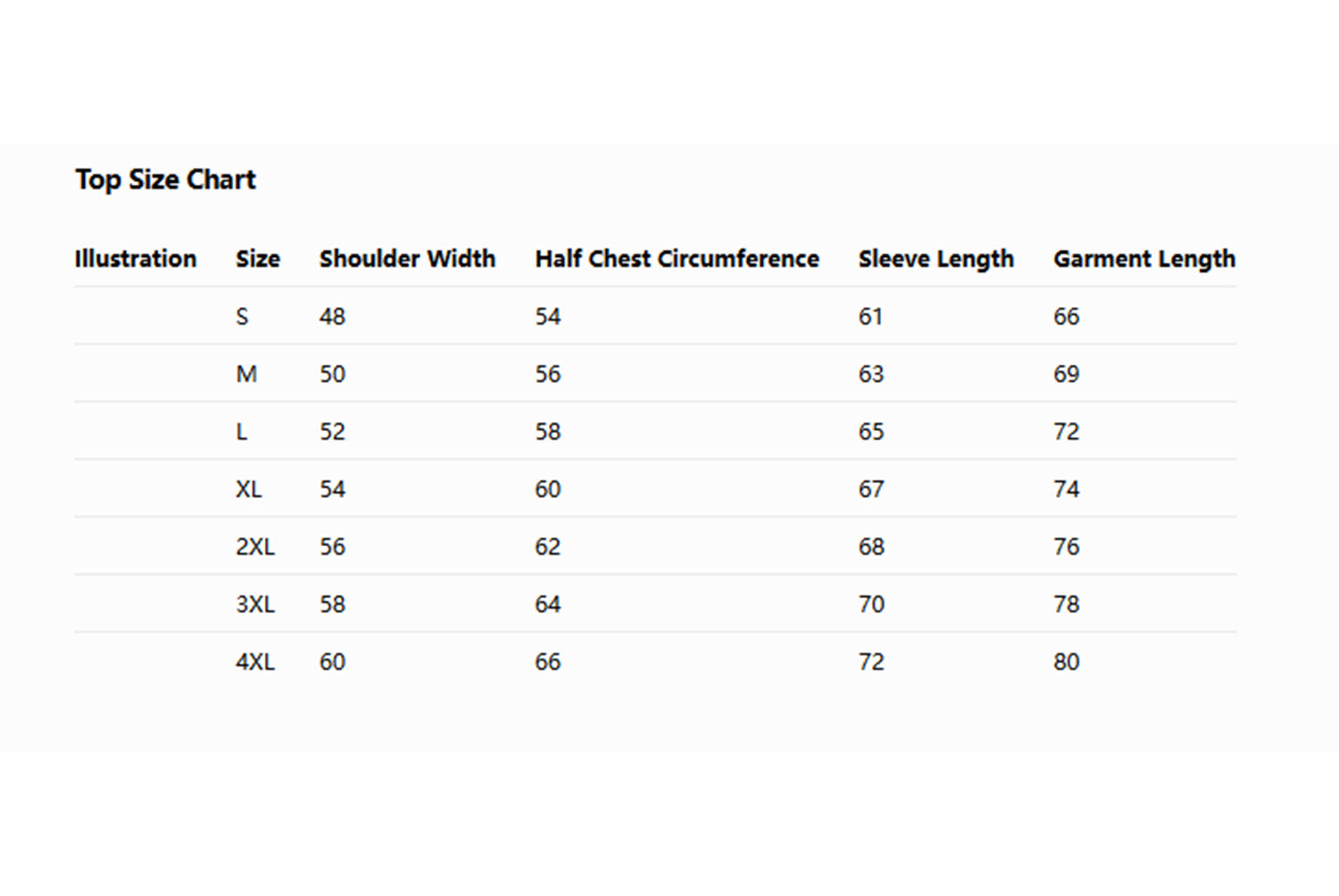
Task: Select the 3XL size row label
Action: [x=255, y=604]
